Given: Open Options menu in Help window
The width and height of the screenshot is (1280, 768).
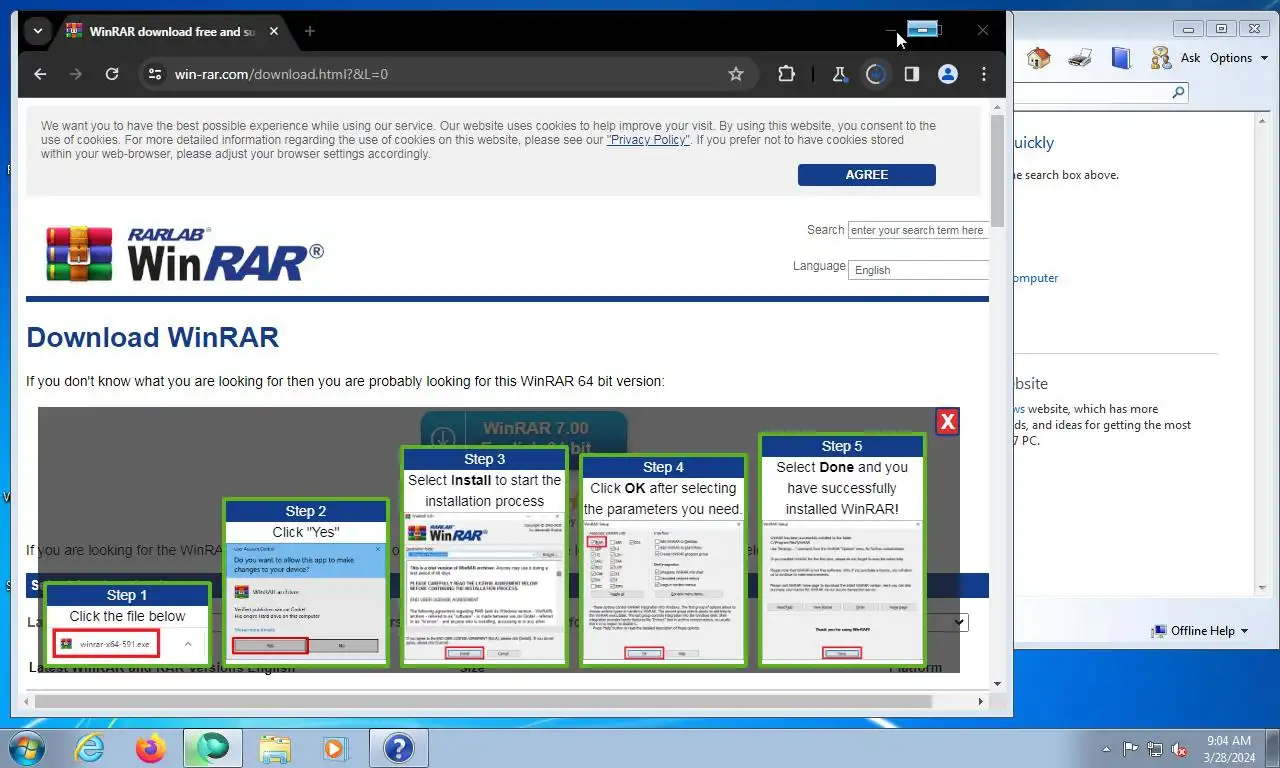Looking at the screenshot, I should pos(1238,58).
